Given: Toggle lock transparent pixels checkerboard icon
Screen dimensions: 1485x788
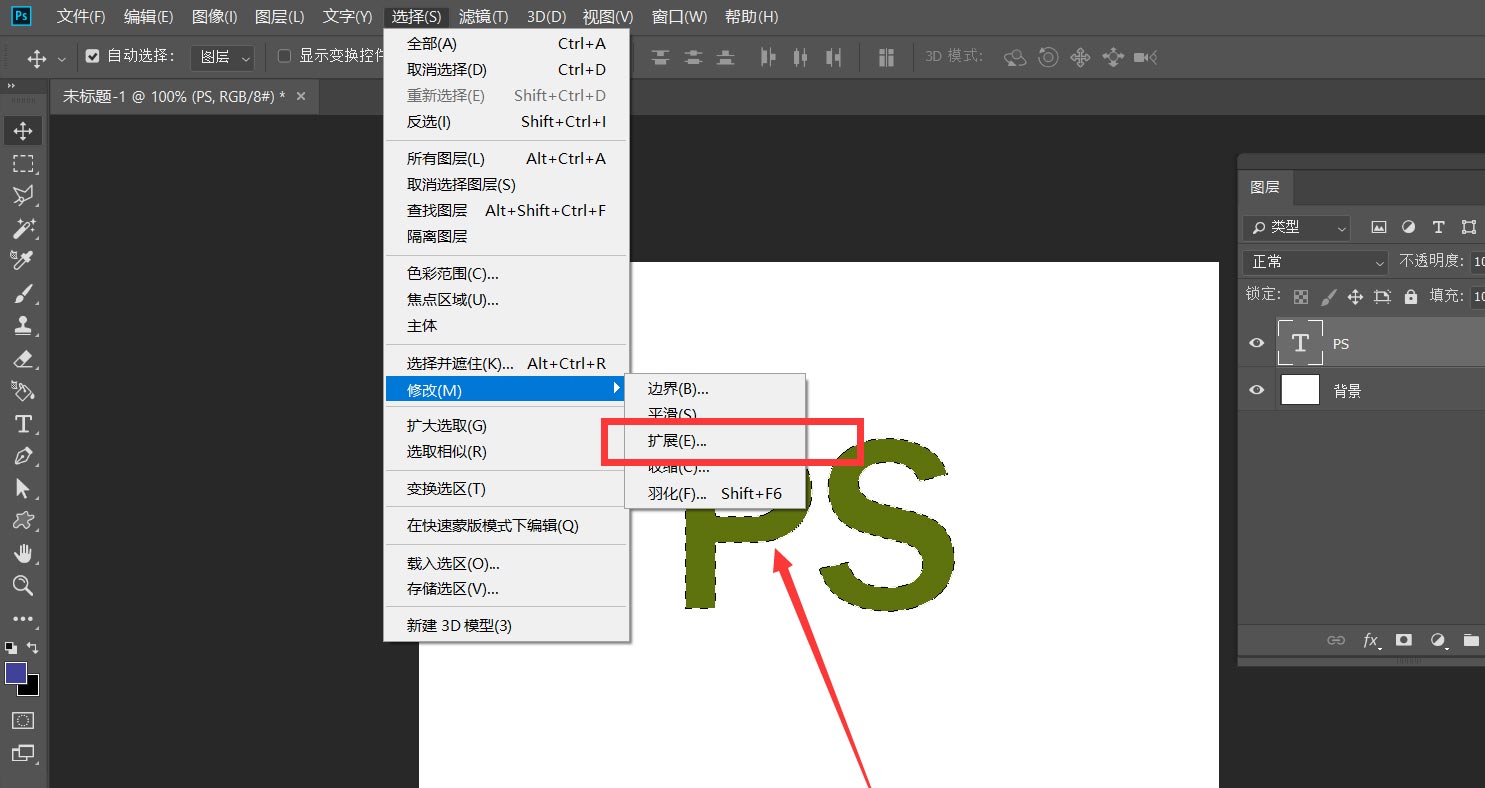Looking at the screenshot, I should [x=1300, y=297].
